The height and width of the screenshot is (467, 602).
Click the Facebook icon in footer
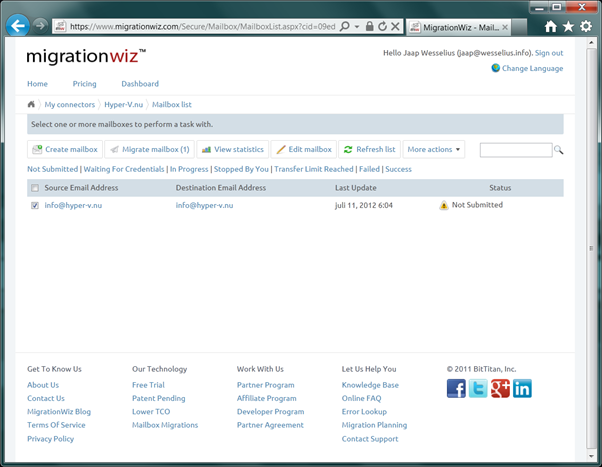(x=456, y=389)
